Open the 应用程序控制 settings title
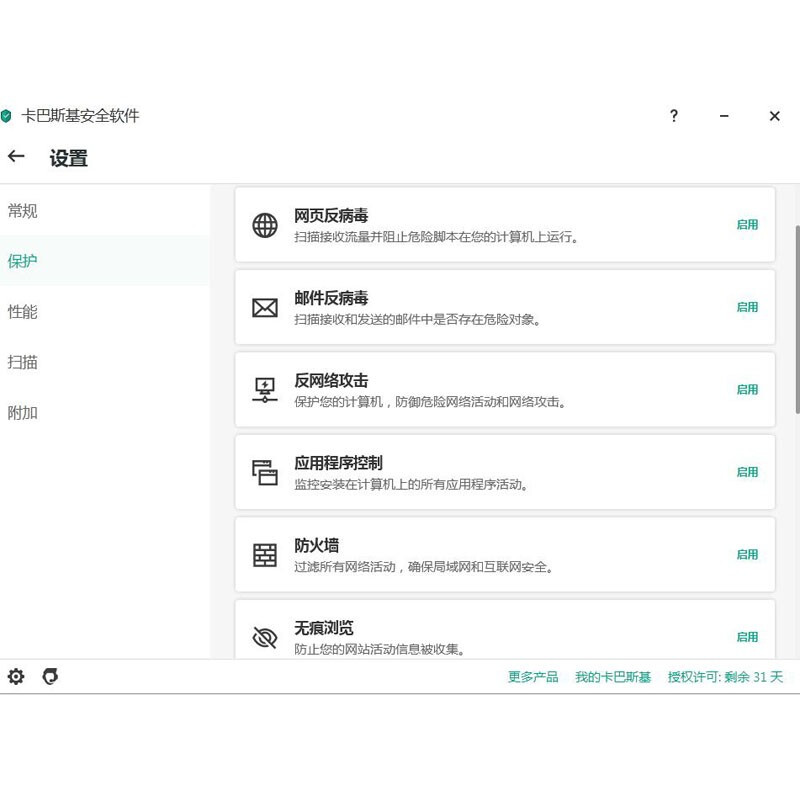This screenshot has width=800, height=800. coord(338,463)
